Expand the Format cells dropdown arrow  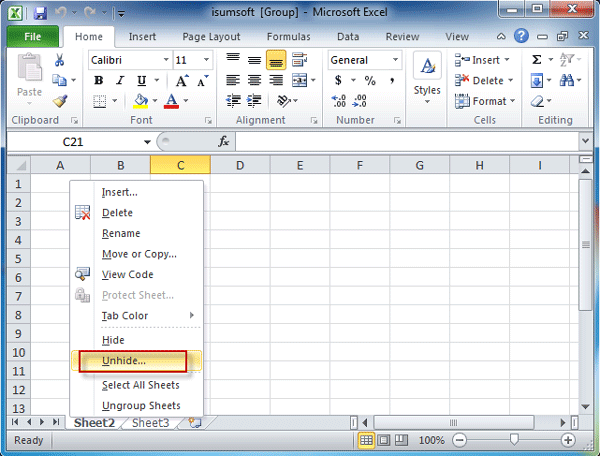[513, 101]
